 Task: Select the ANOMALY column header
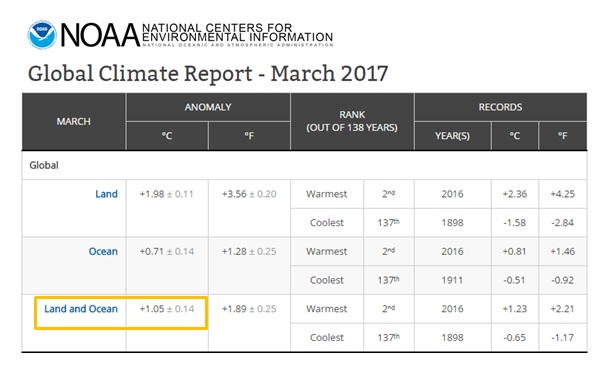click(208, 107)
